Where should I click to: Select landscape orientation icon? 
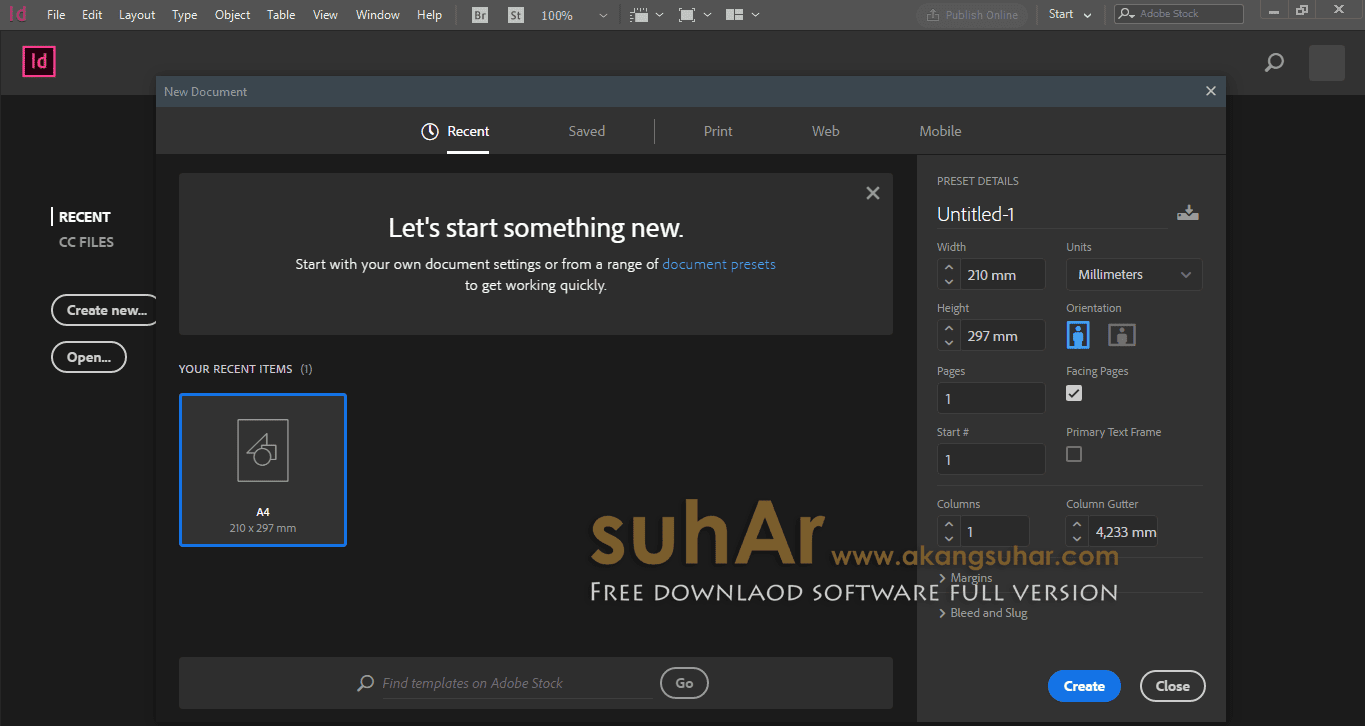click(x=1122, y=335)
